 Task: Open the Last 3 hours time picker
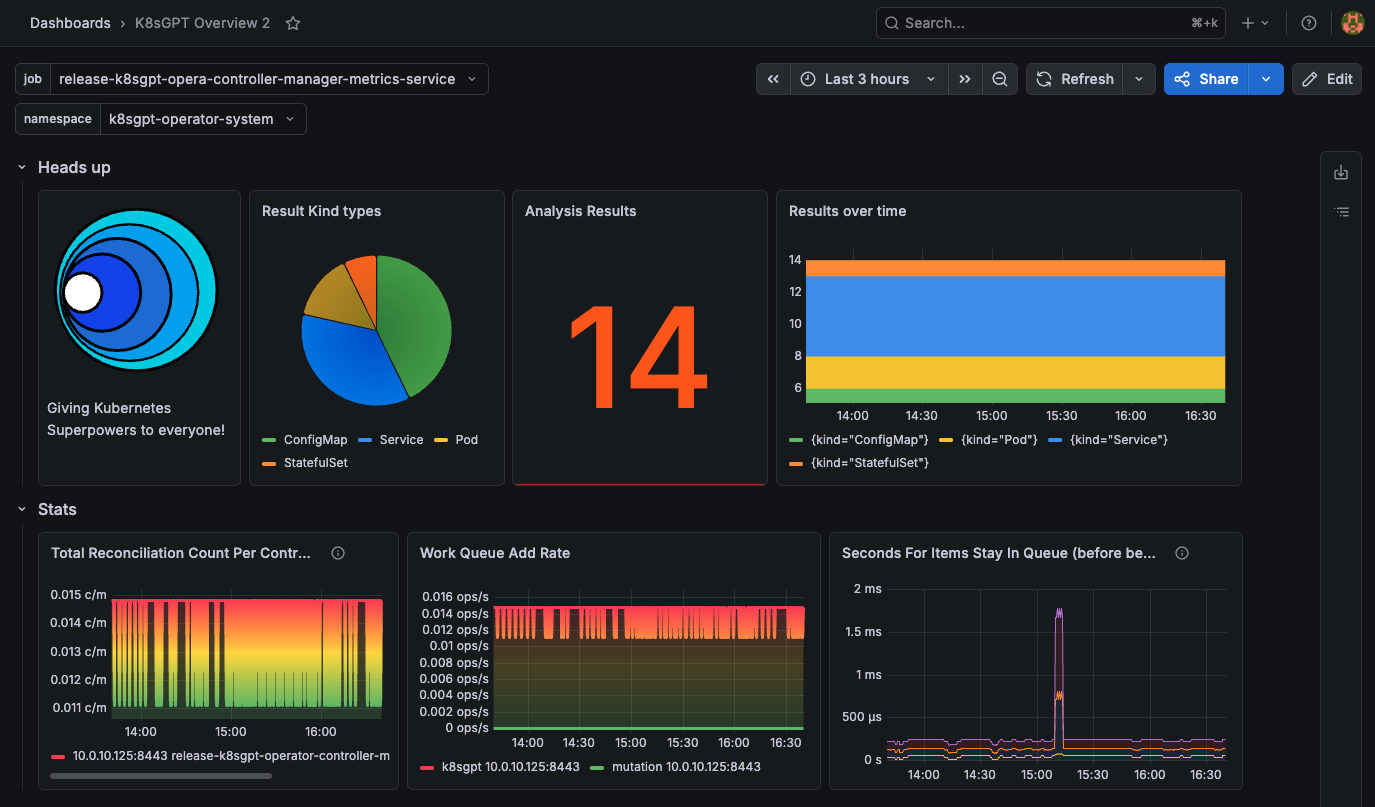tap(868, 79)
